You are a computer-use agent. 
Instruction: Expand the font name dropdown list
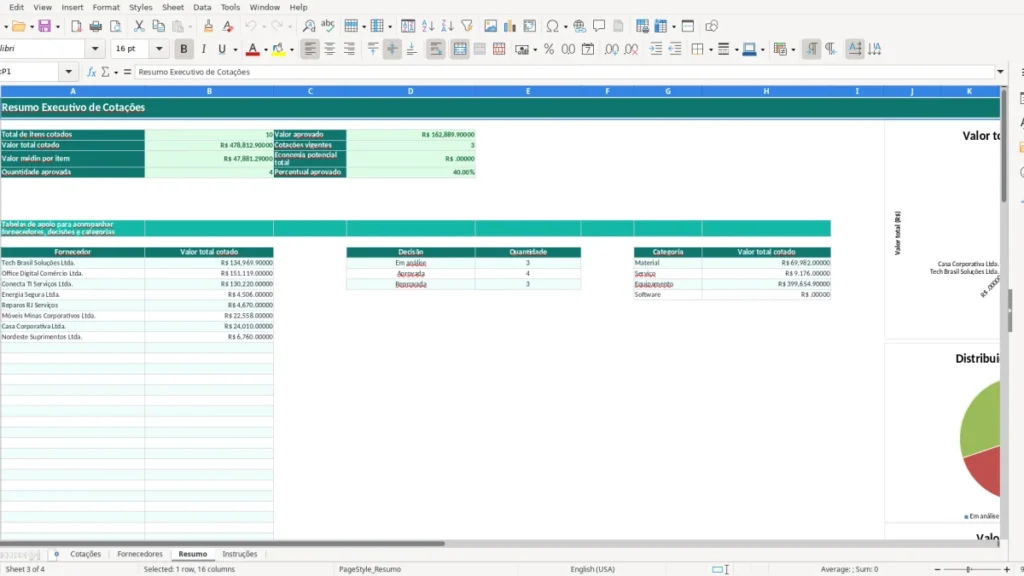click(95, 49)
